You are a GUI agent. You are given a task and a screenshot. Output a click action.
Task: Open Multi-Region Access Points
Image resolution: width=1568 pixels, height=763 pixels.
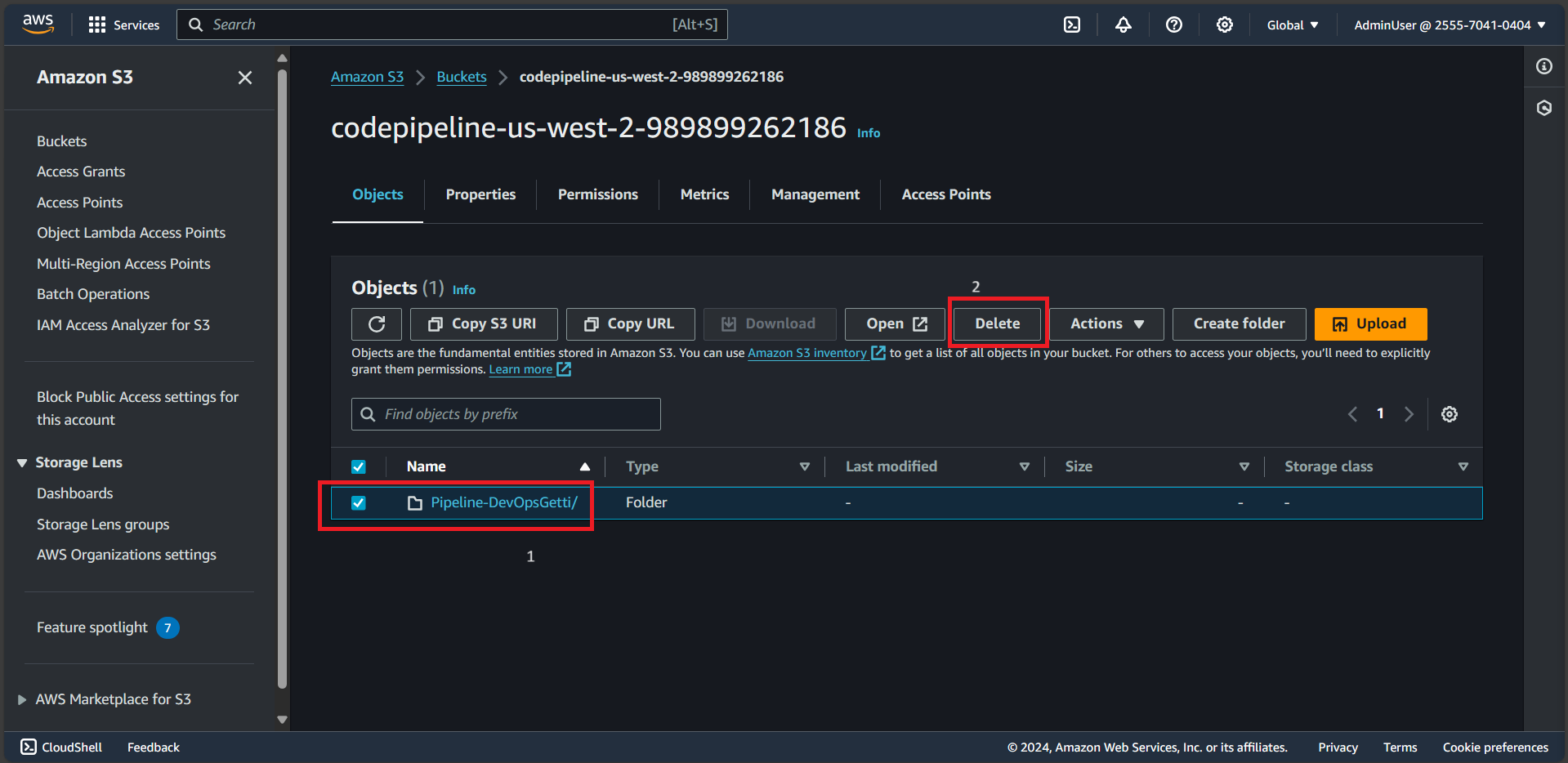coord(123,264)
